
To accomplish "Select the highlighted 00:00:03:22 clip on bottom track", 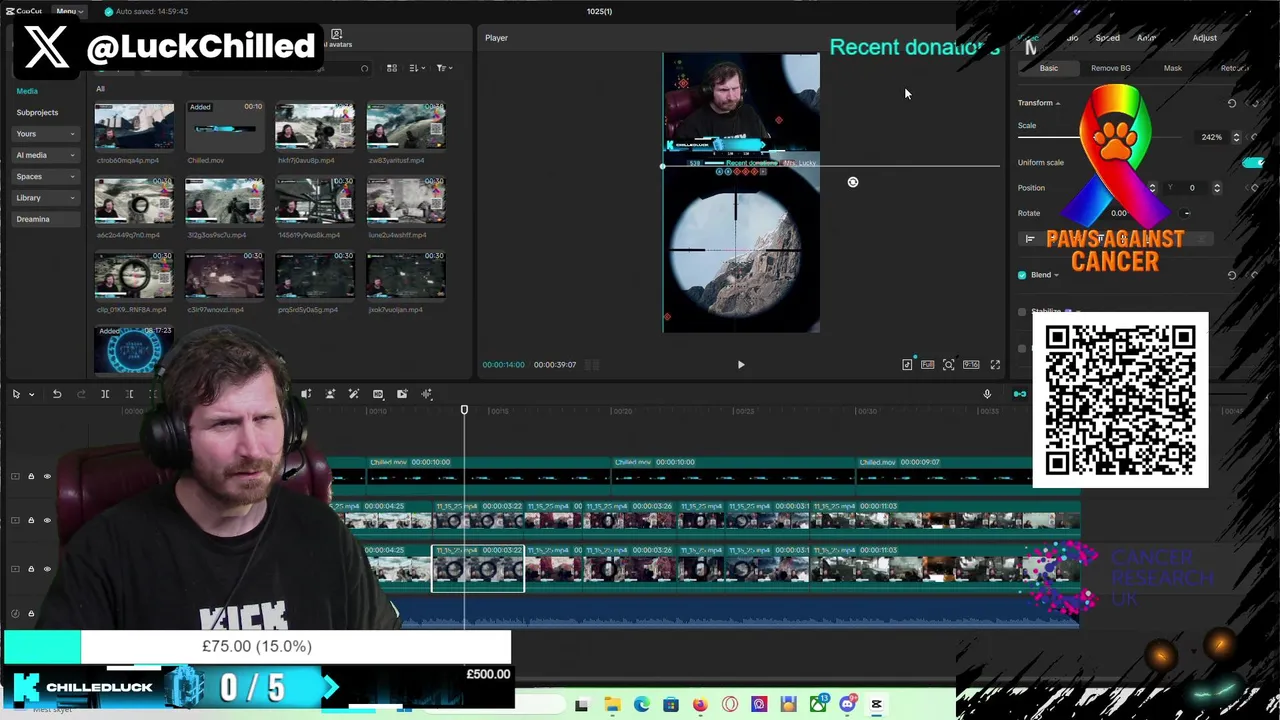I will coord(478,568).
